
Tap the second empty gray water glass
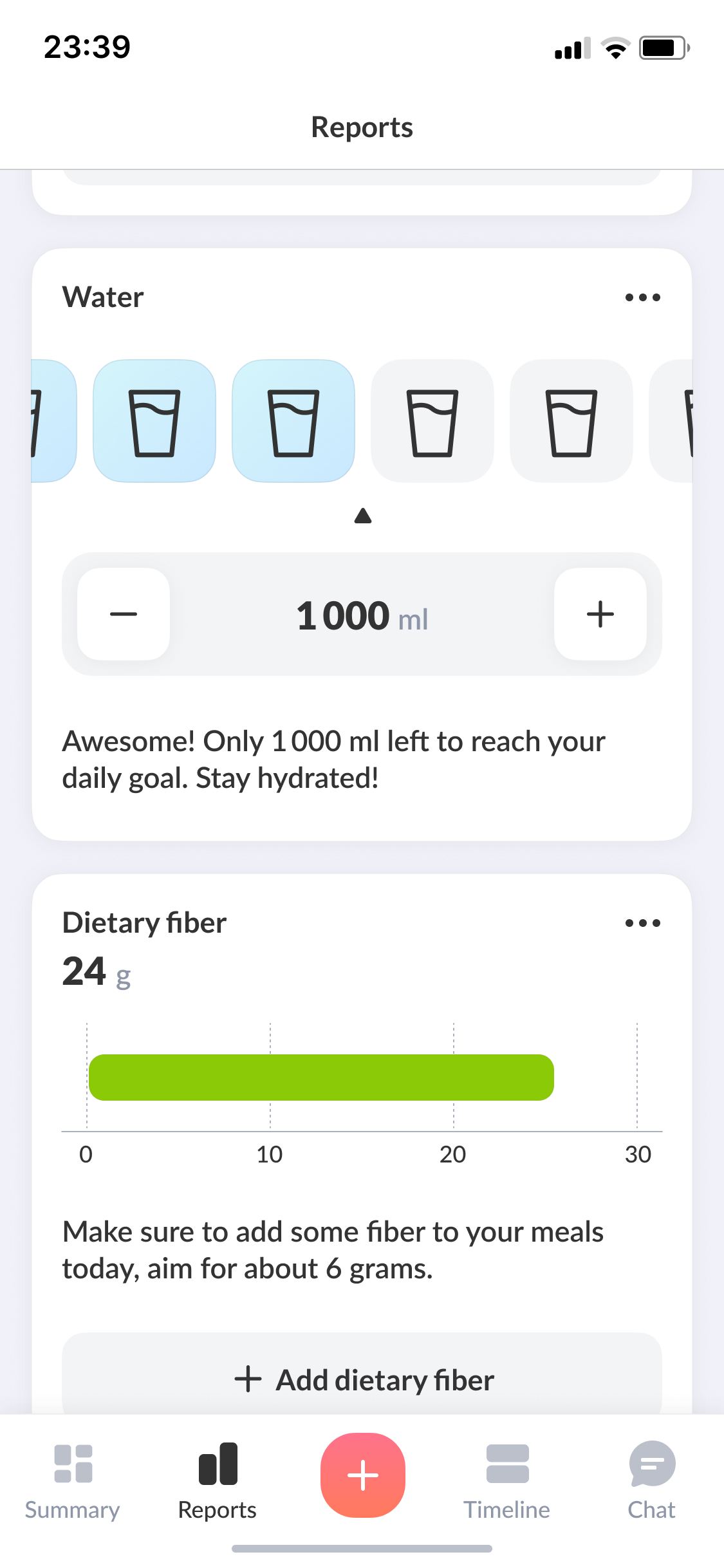571,422
